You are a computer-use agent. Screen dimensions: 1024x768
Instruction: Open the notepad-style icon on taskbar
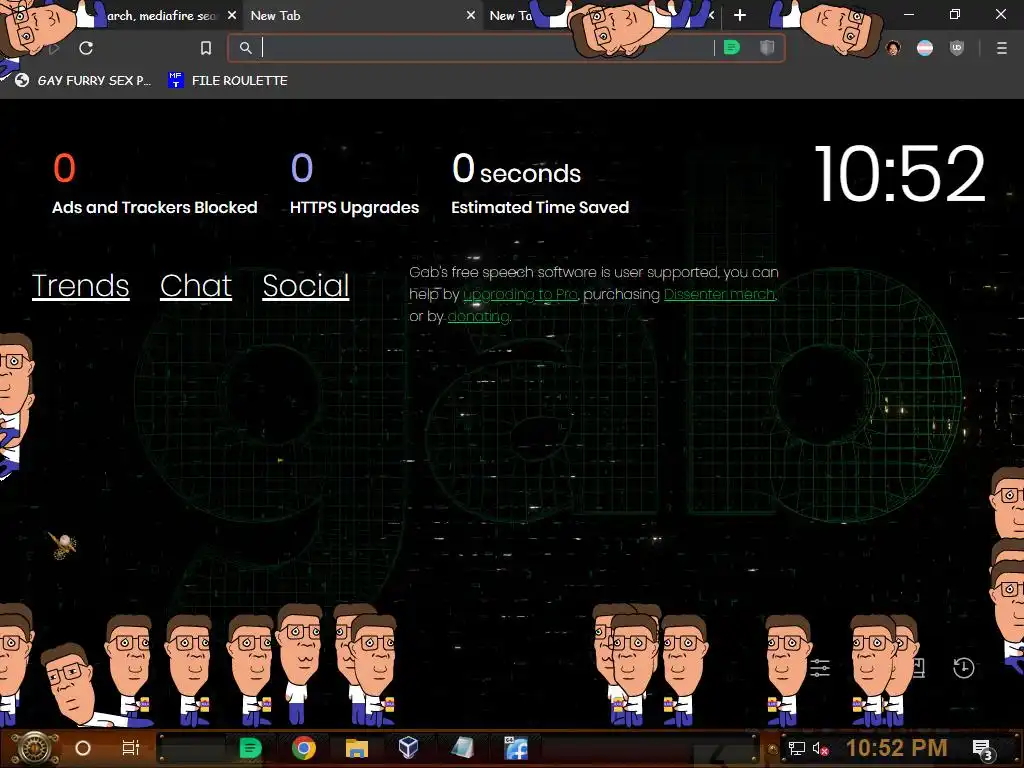(x=462, y=748)
